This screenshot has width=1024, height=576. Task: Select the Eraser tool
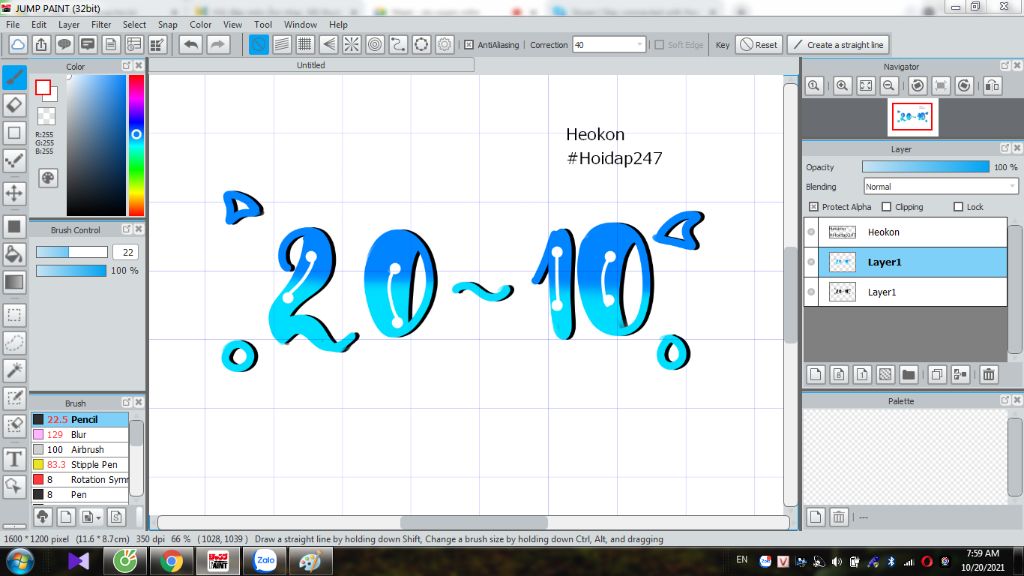coord(14,105)
